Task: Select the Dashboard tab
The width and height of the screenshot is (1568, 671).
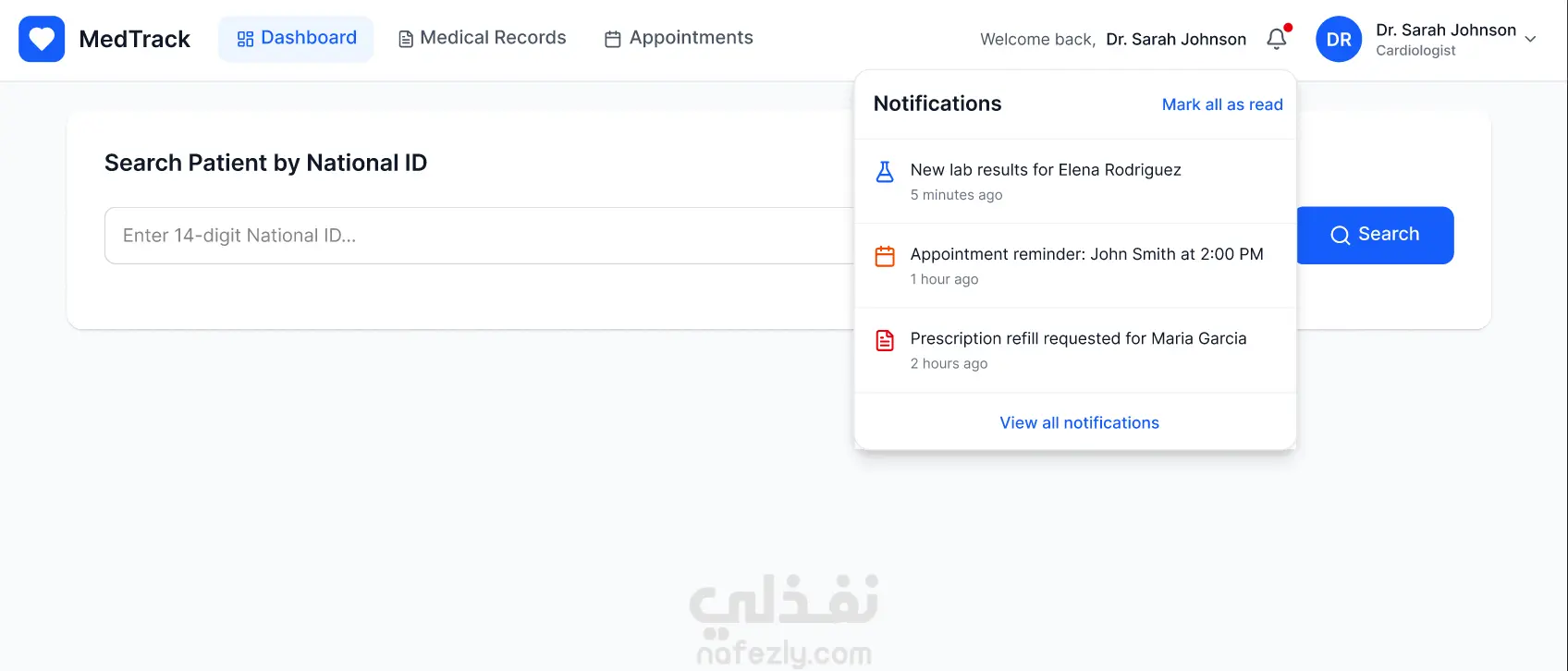Action: point(296,39)
